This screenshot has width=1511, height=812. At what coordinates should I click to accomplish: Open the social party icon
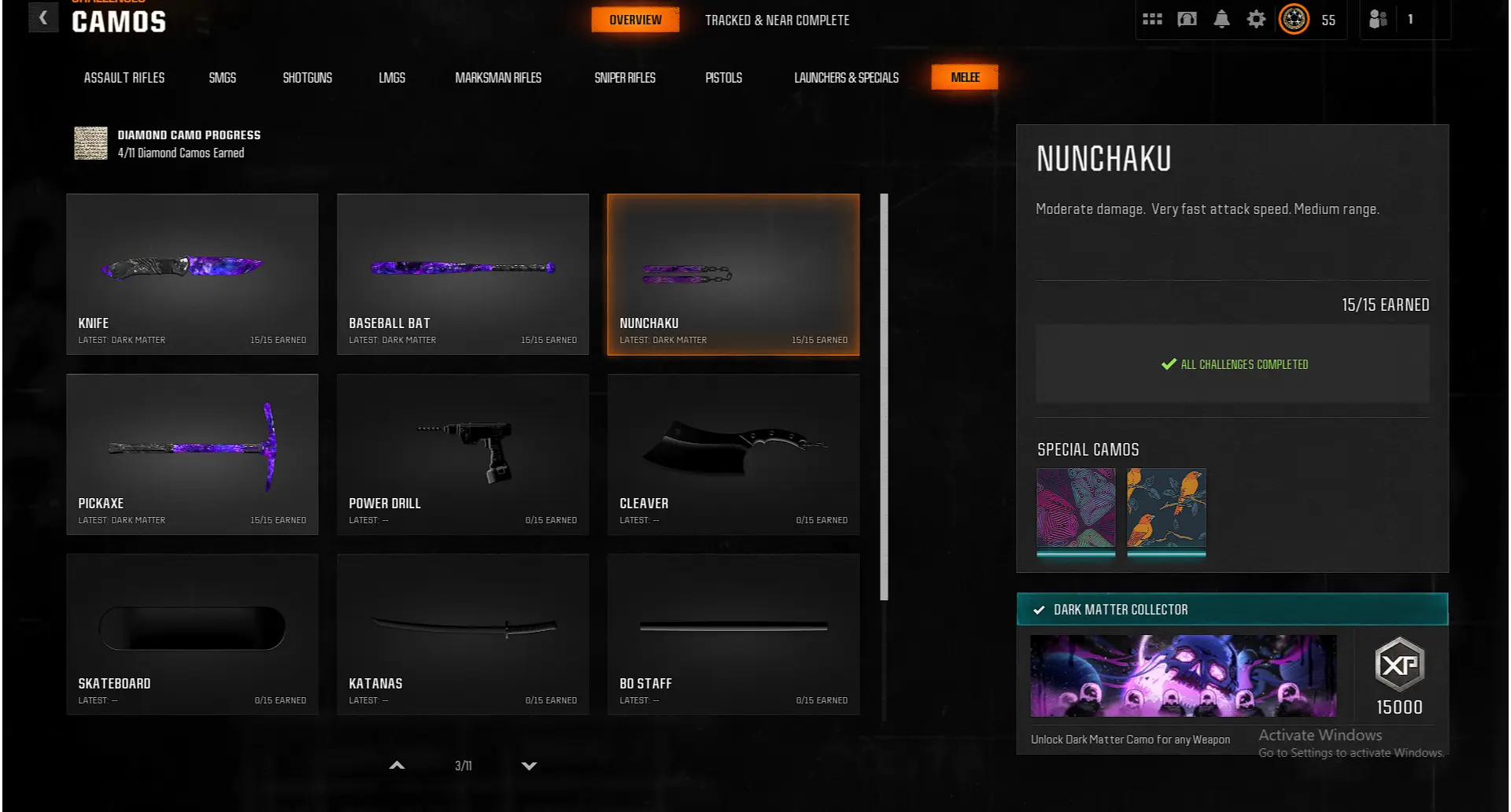[x=1378, y=19]
